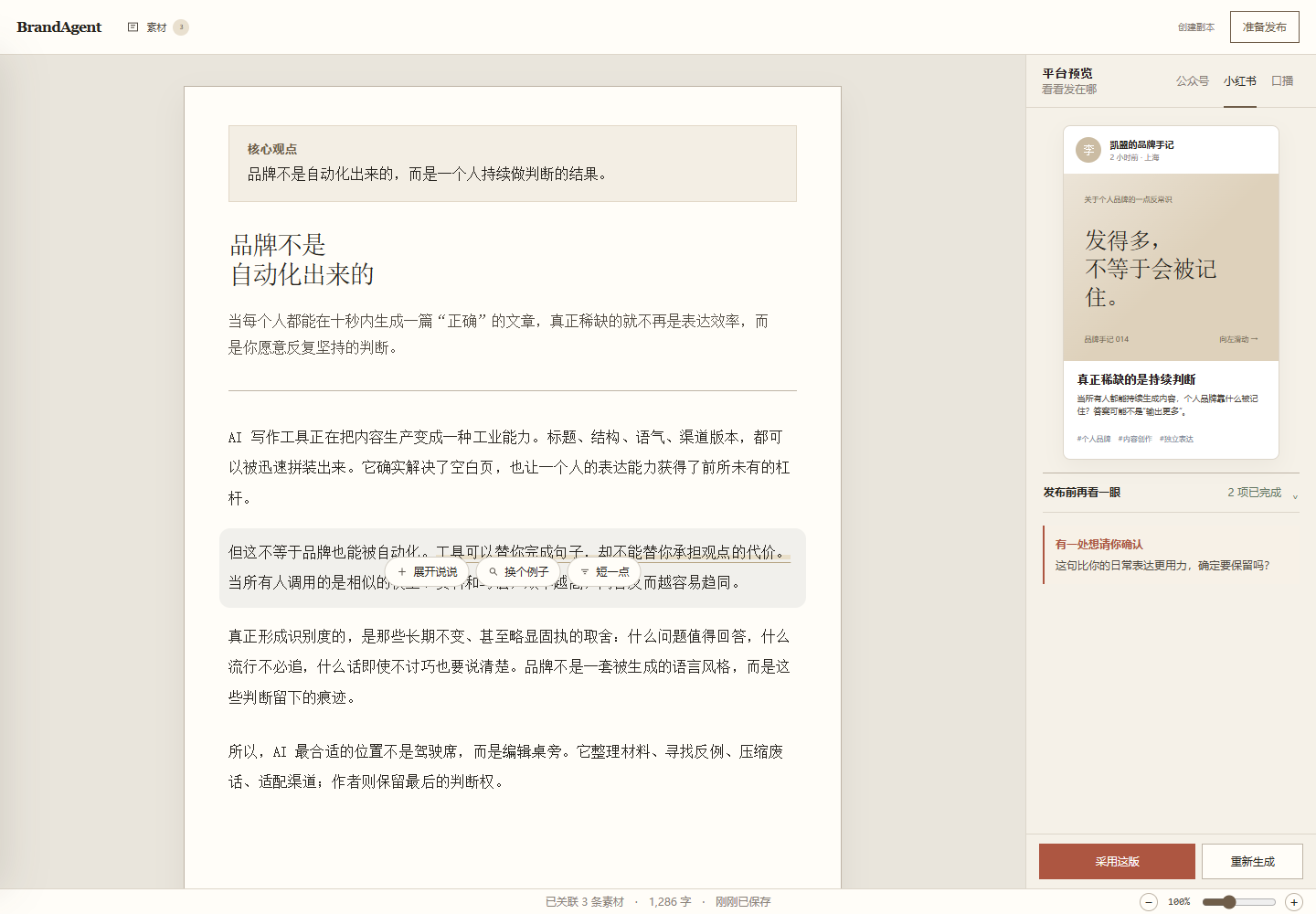
Task: Click the filter icon on 短一点
Action: (x=585, y=572)
